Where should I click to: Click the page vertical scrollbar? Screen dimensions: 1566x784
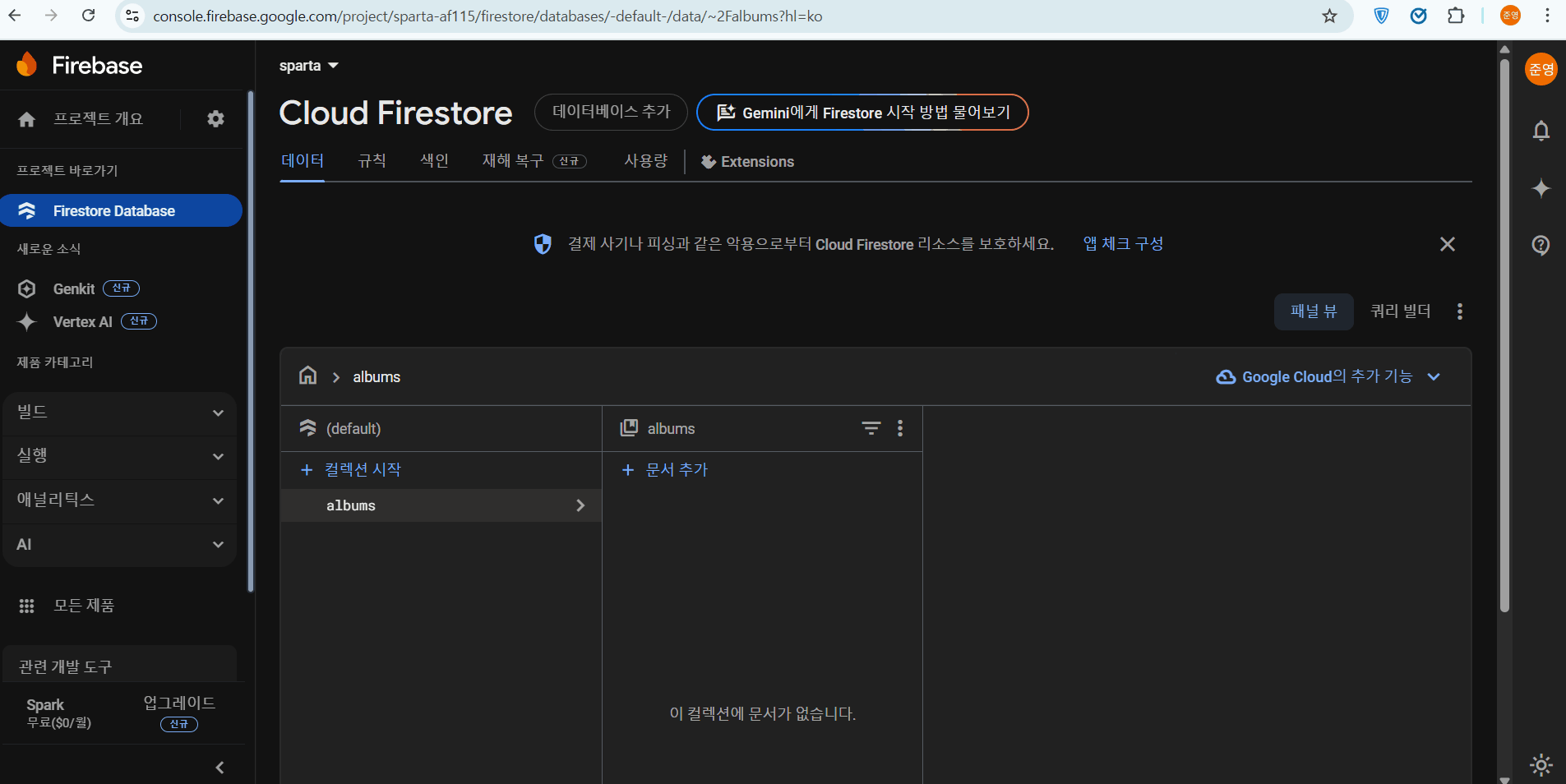click(x=1504, y=337)
